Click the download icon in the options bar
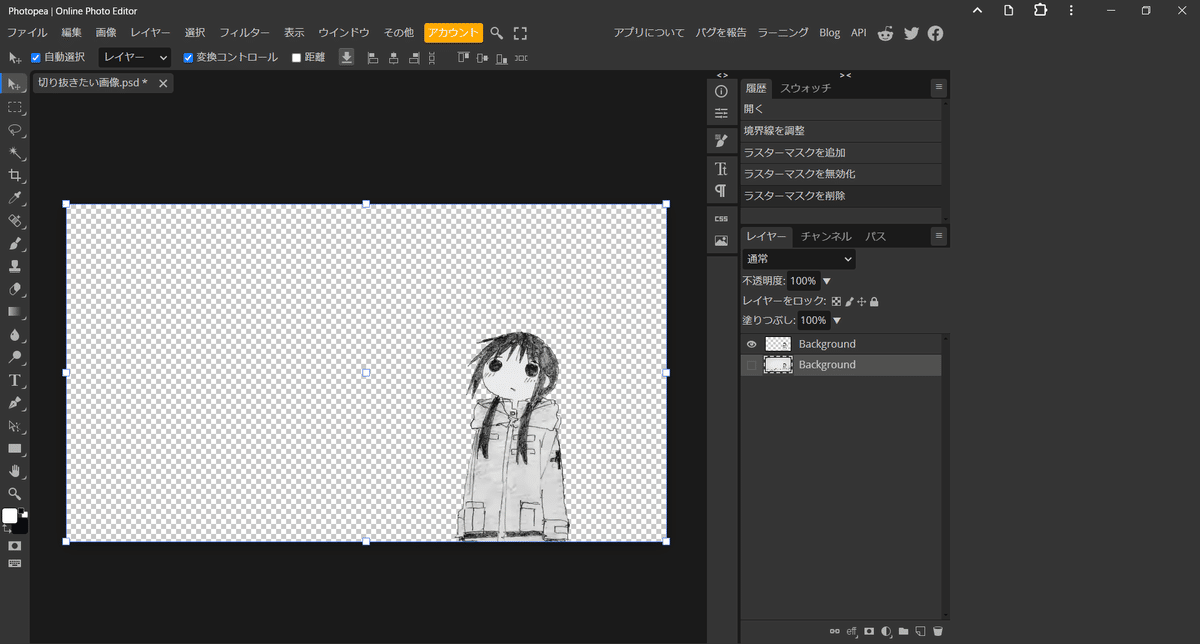 346,57
